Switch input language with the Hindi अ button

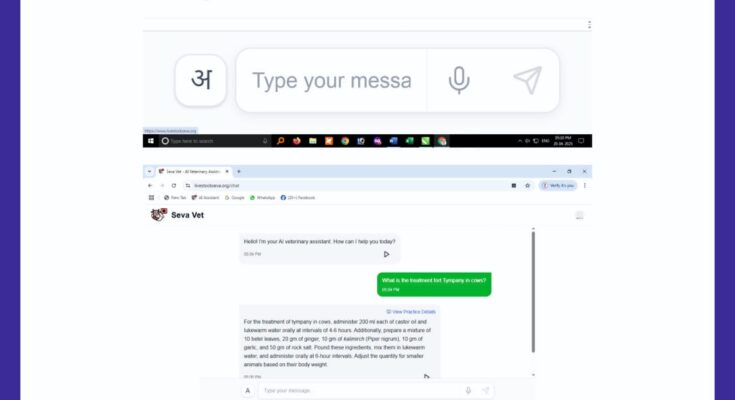(201, 80)
